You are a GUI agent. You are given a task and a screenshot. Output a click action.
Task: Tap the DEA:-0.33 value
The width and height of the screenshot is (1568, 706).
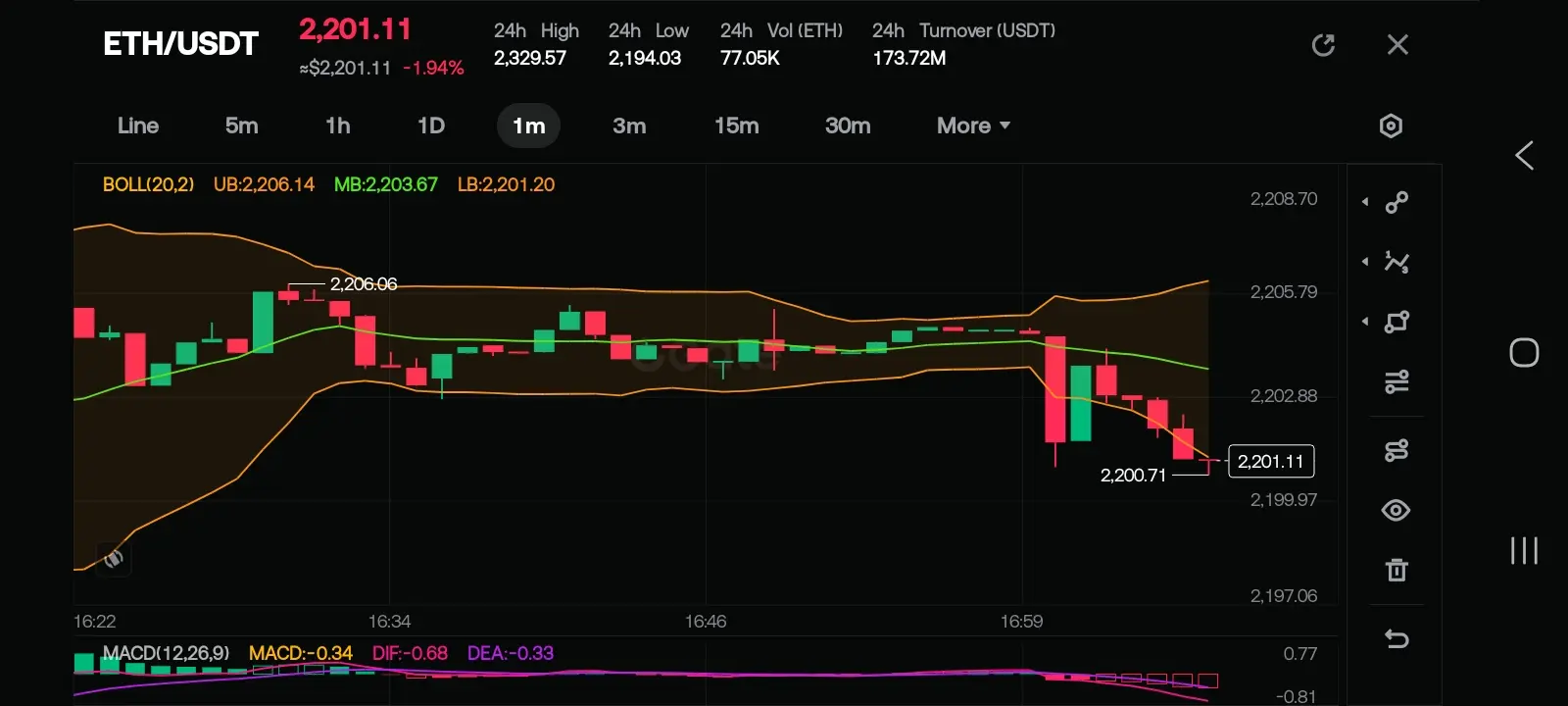(511, 653)
